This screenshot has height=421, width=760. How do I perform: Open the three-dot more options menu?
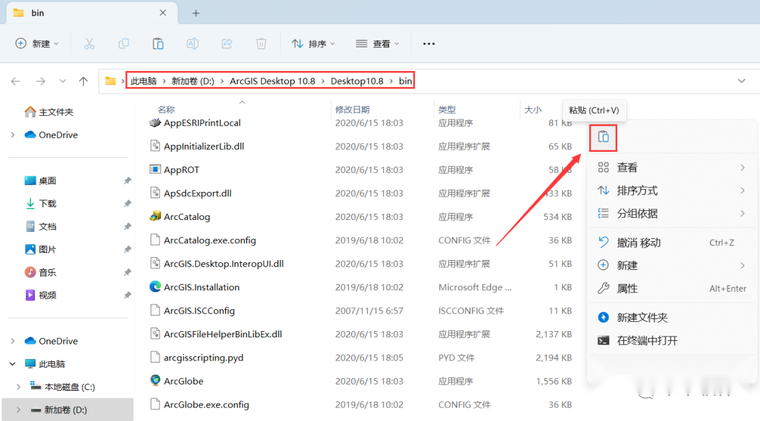tap(428, 44)
